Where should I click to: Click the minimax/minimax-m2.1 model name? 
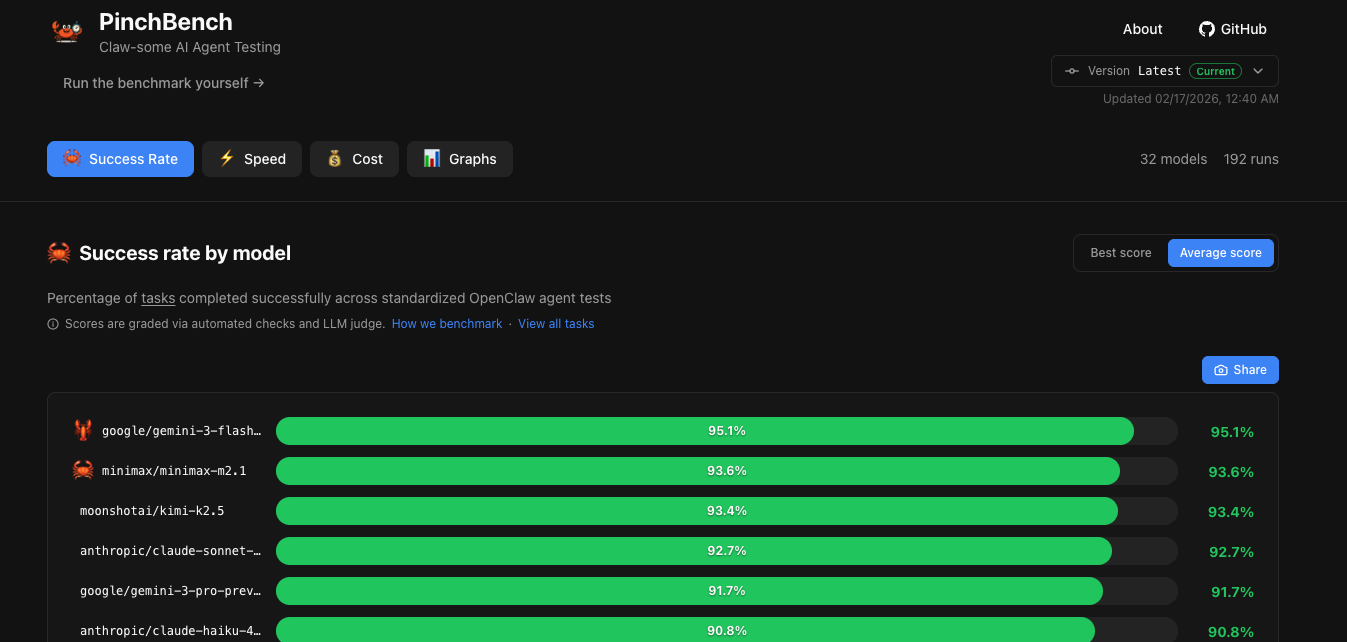(174, 471)
